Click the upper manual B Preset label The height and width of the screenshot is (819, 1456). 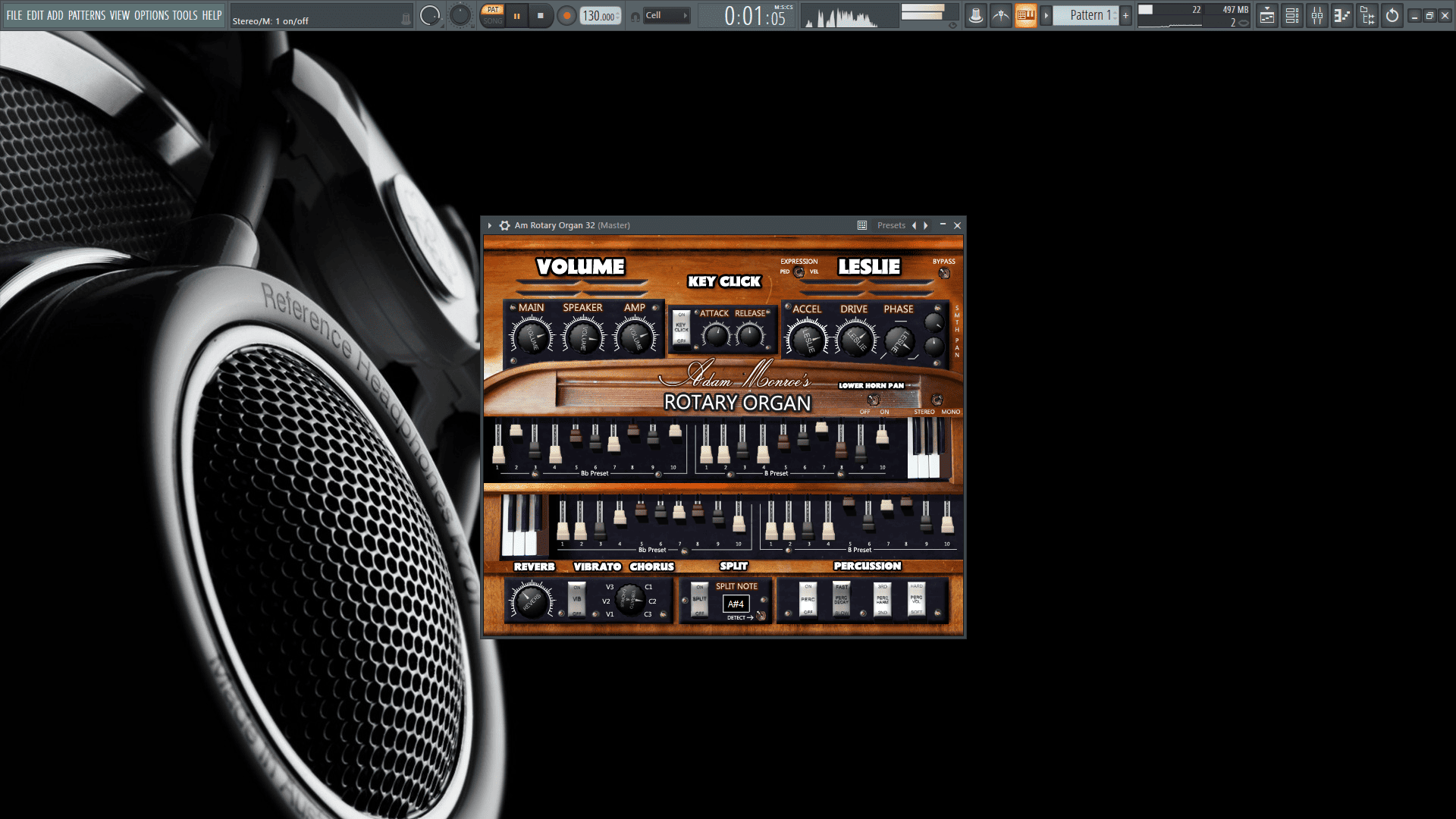click(776, 473)
